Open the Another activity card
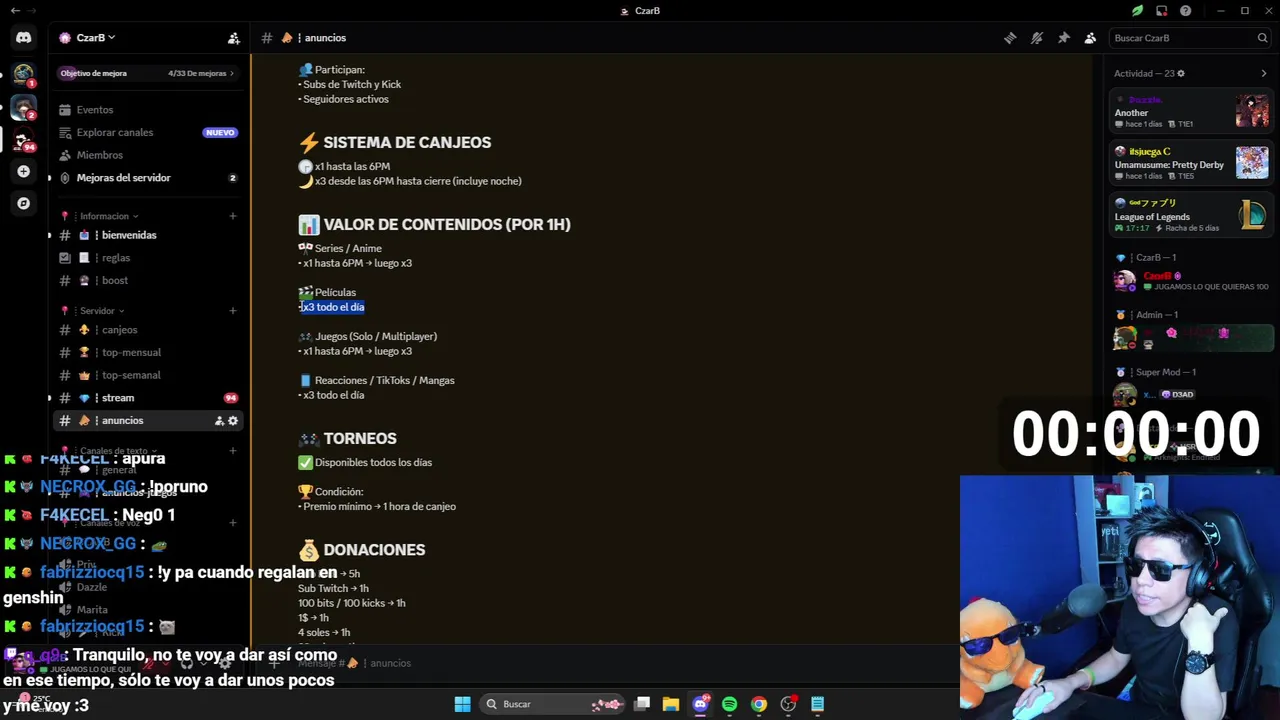Viewport: 1280px width, 720px height. pos(1192,111)
